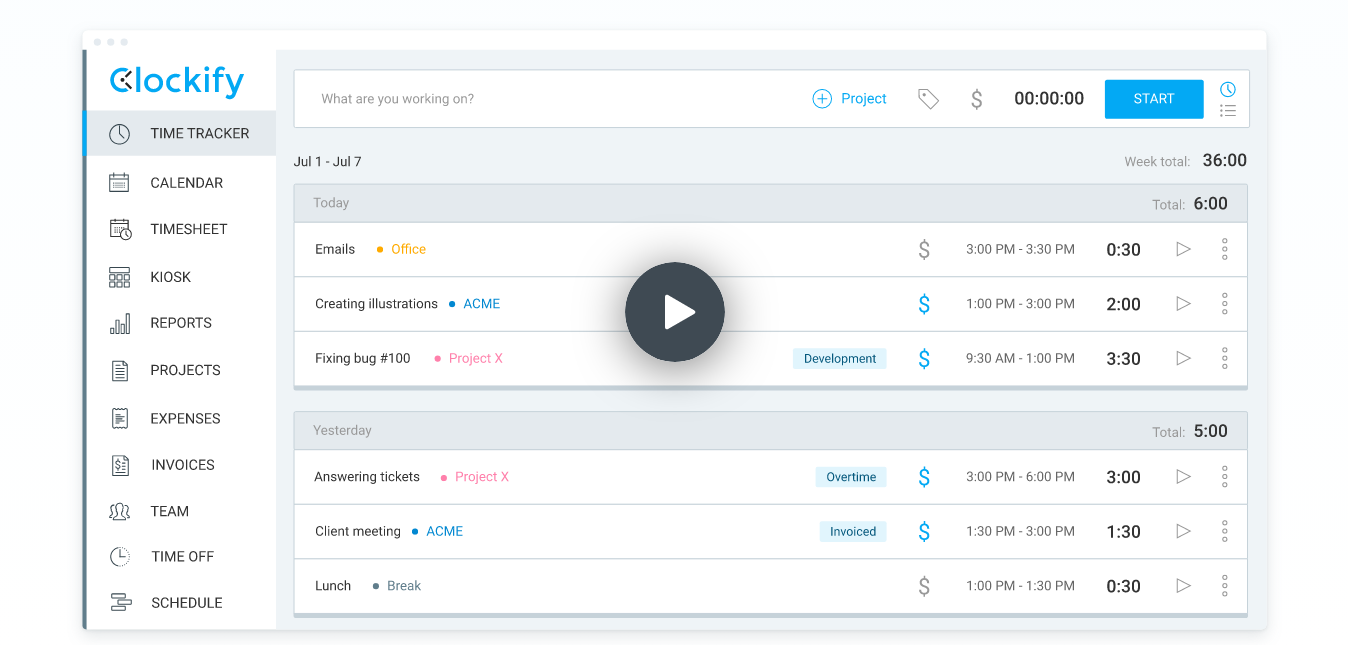Image resolution: width=1348 pixels, height=645 pixels.
Task: Continue timer for Client meeting entry
Action: pyautogui.click(x=1184, y=532)
